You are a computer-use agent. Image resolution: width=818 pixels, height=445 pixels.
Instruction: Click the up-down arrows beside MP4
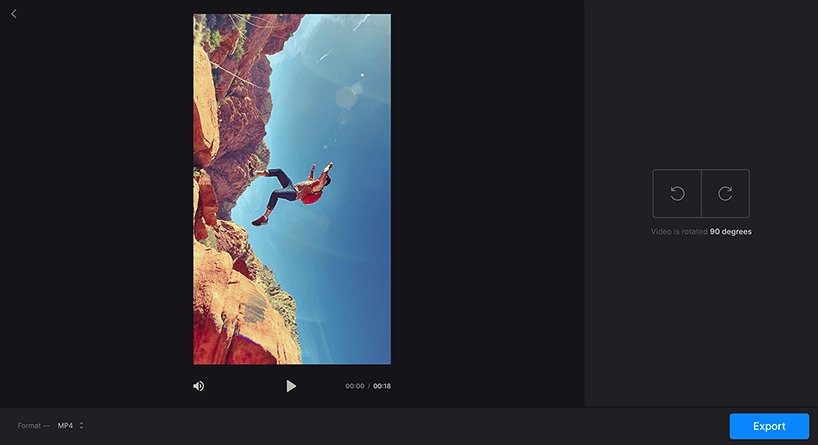coord(81,426)
